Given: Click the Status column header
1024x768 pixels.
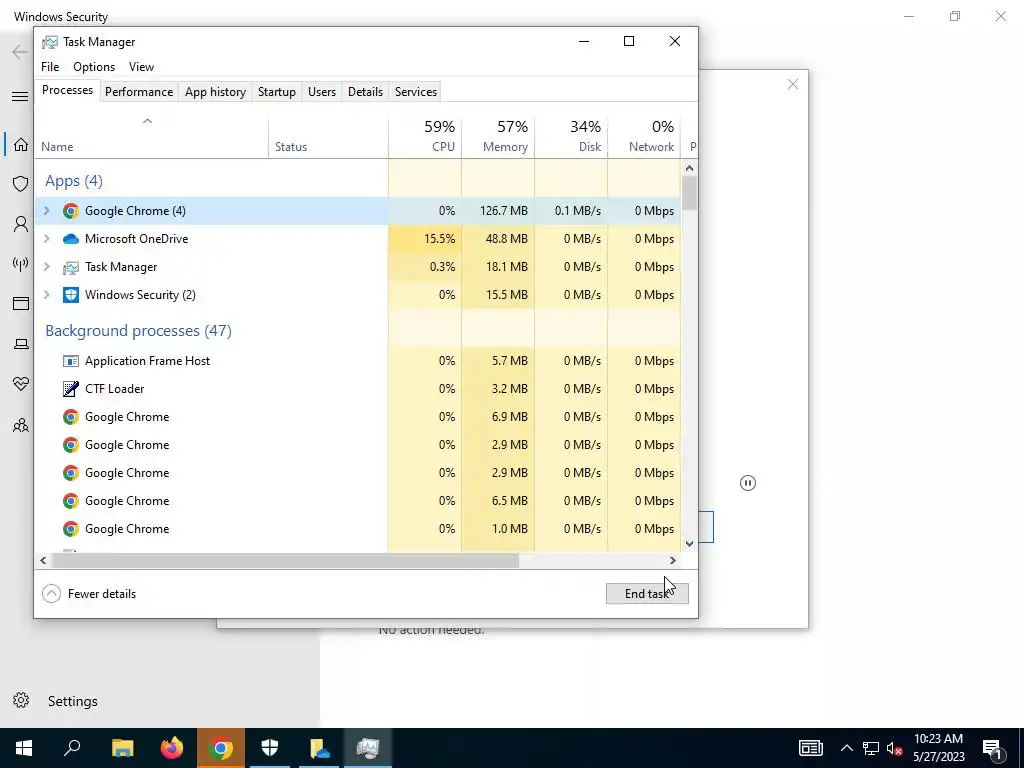Looking at the screenshot, I should tap(328, 137).
